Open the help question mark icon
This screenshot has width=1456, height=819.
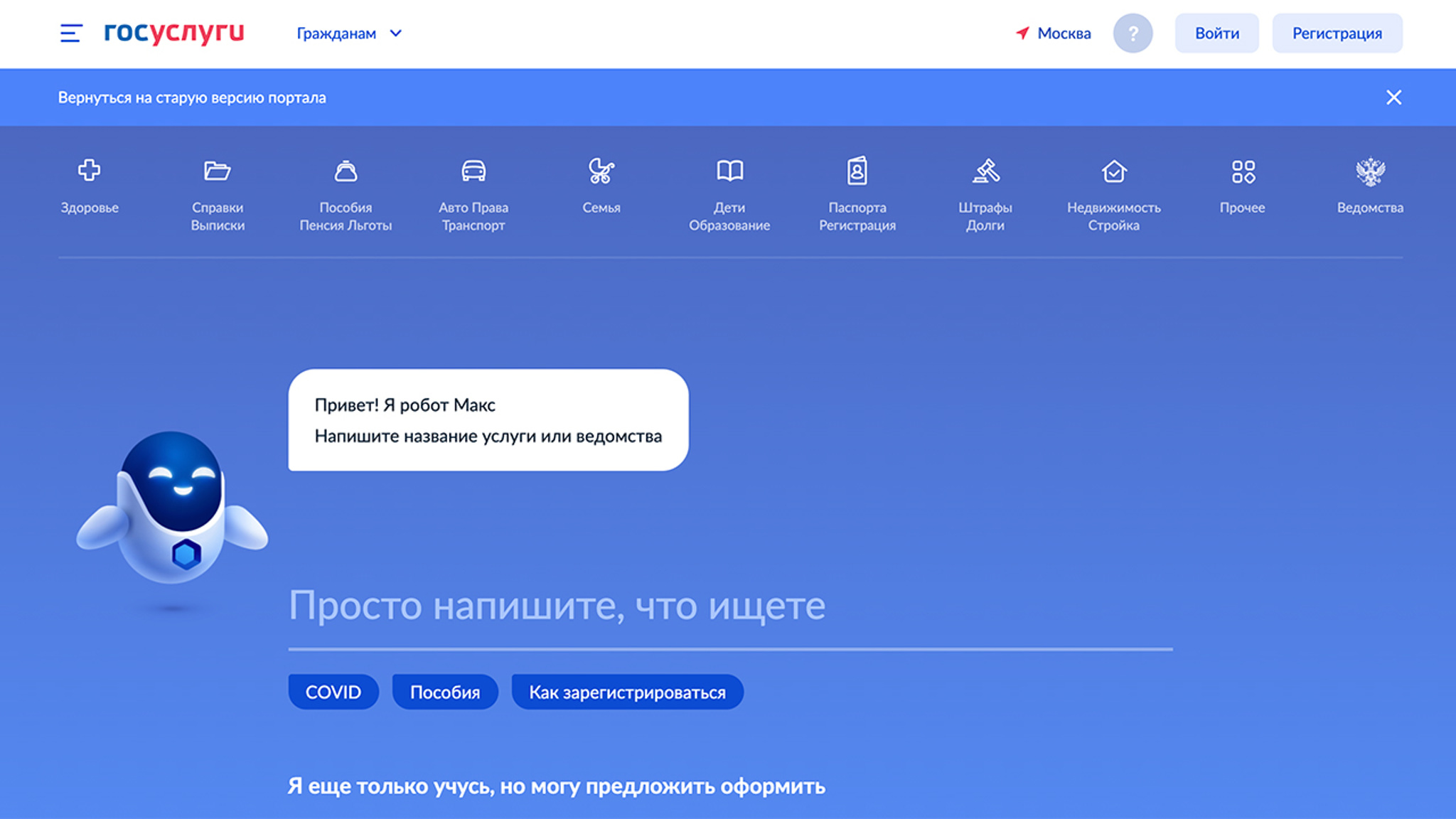(1133, 33)
